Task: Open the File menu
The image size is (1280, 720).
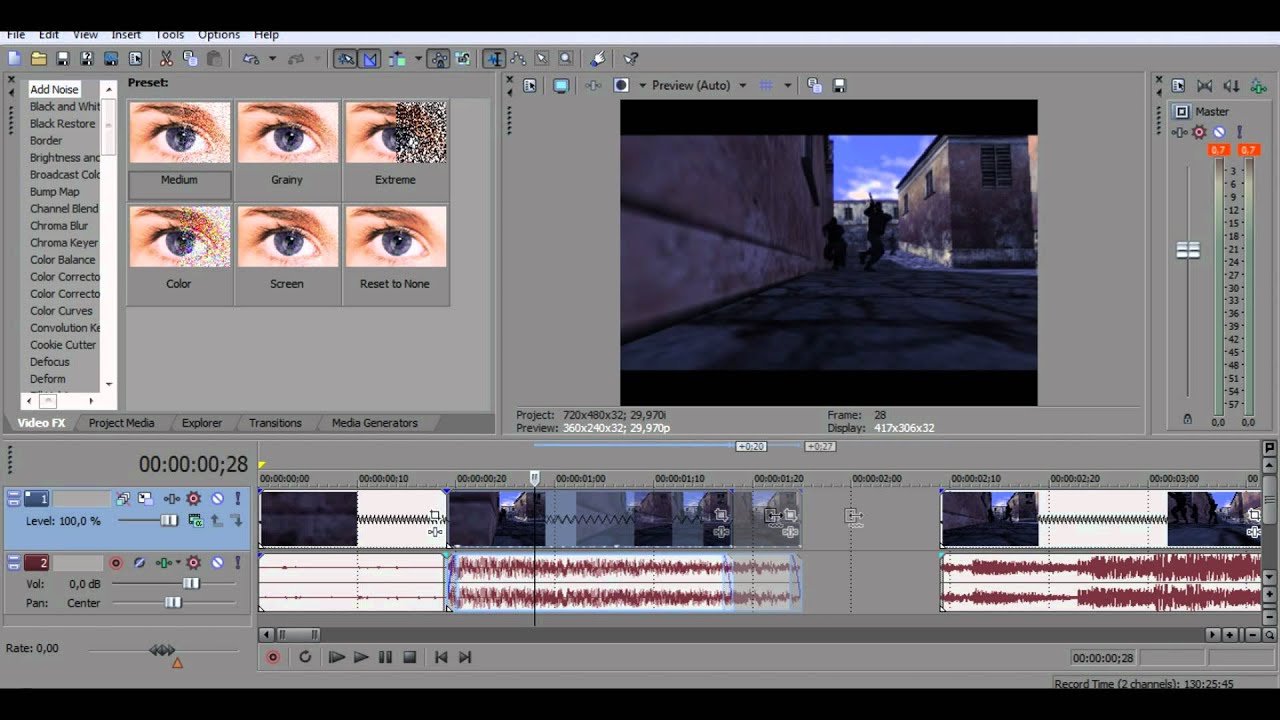Action: pyautogui.click(x=16, y=35)
